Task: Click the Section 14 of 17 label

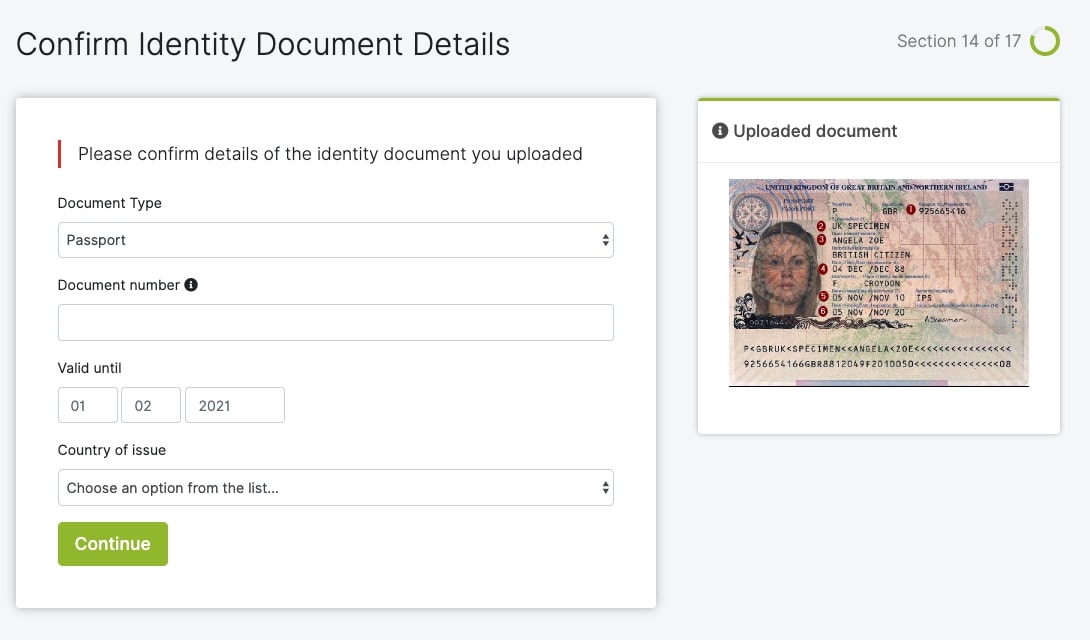Action: tap(959, 41)
